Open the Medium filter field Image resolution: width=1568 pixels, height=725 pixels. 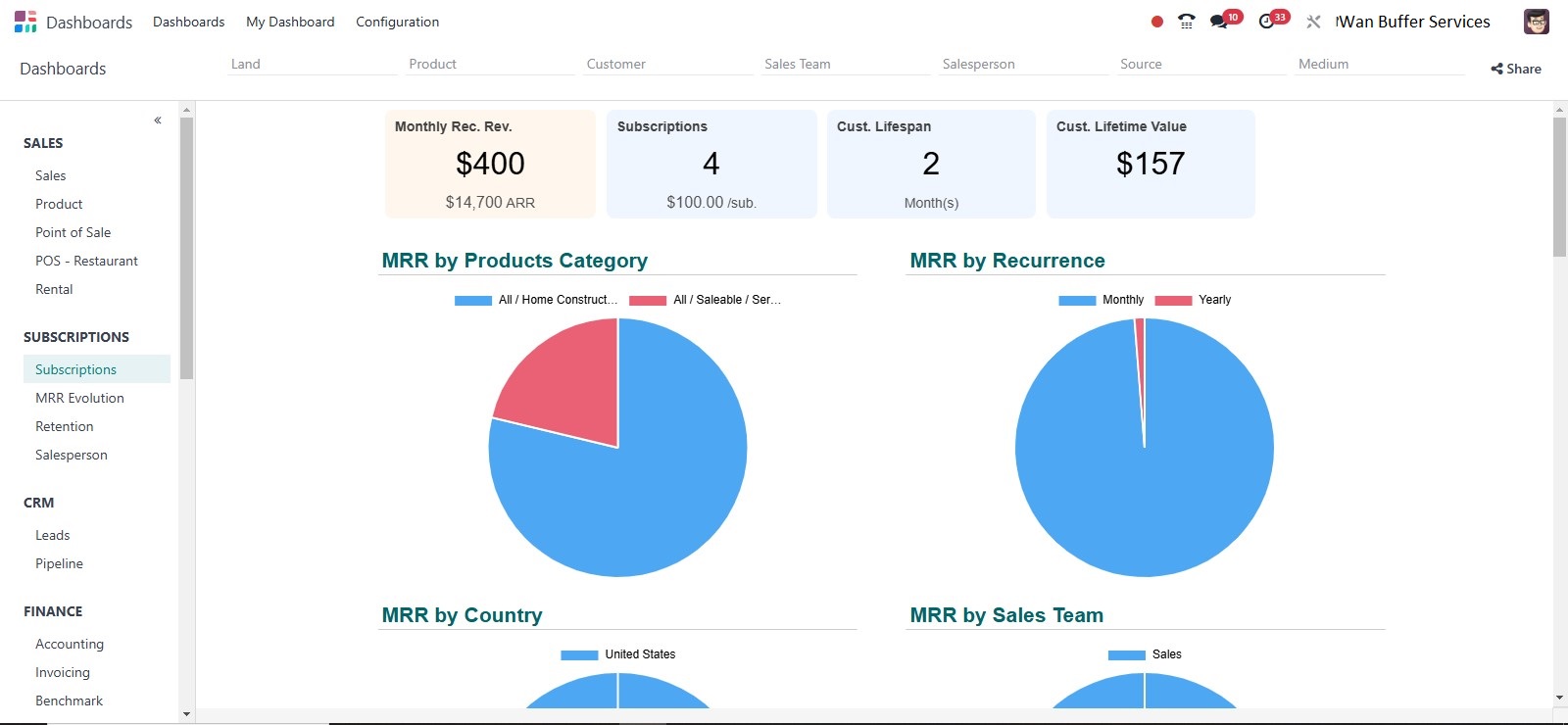(1379, 64)
